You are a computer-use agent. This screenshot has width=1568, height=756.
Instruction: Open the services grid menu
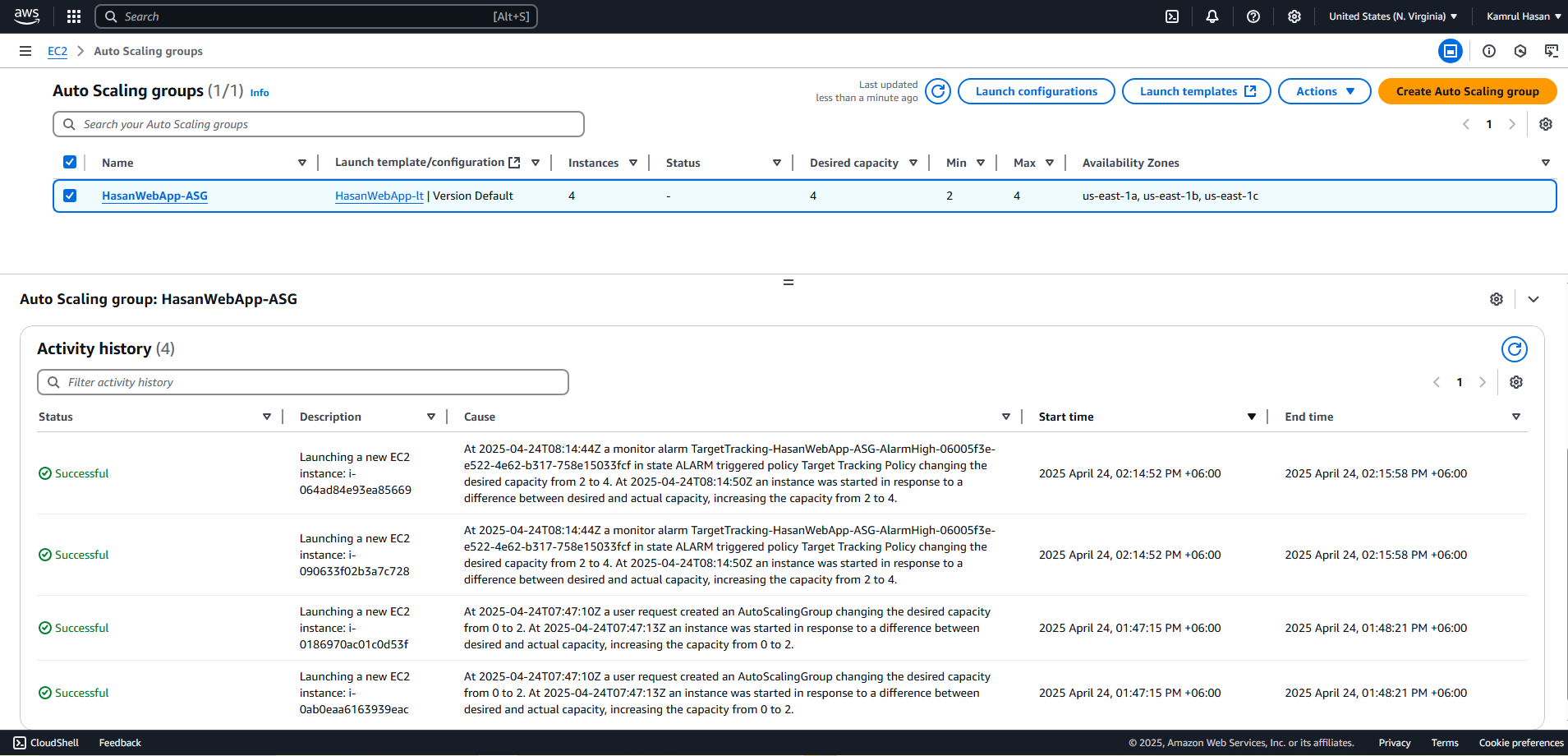[74, 16]
